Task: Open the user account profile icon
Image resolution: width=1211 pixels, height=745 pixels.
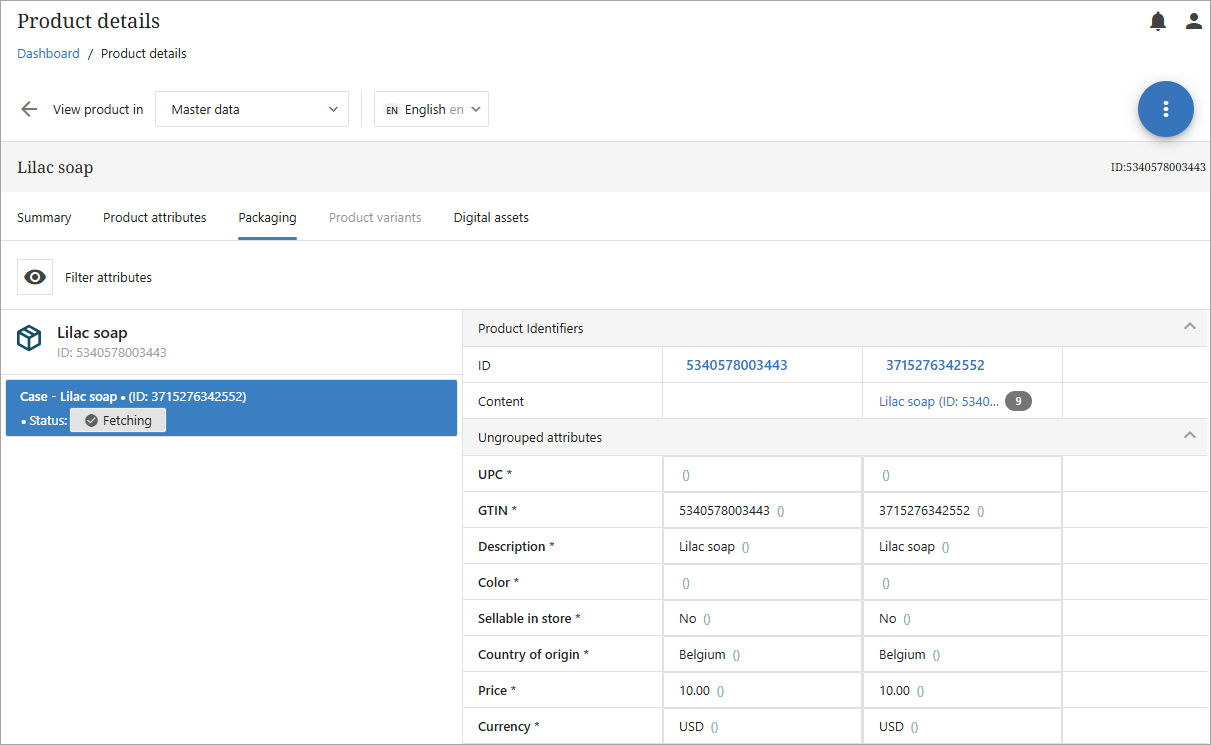Action: 1193,21
